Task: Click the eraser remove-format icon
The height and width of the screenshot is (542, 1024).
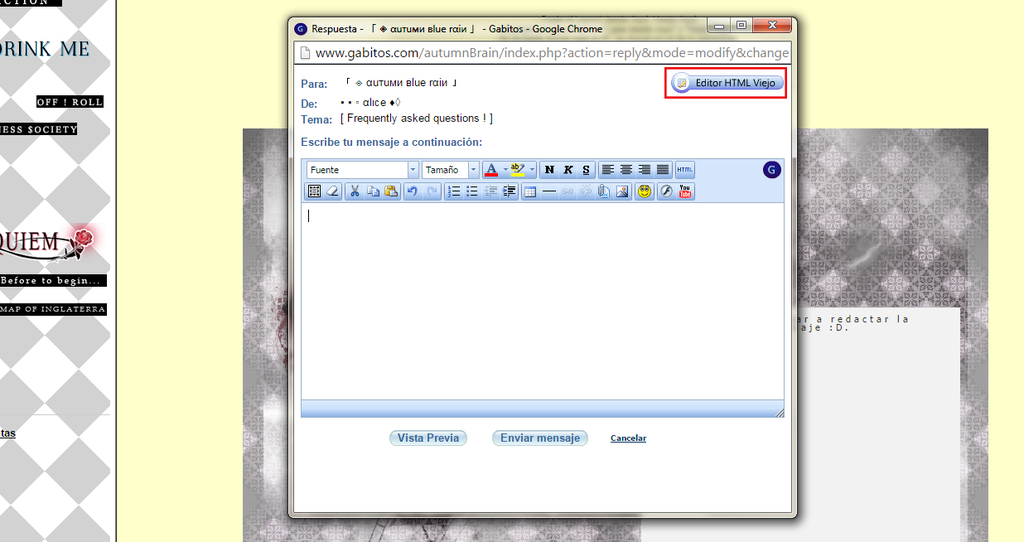Action: (333, 191)
